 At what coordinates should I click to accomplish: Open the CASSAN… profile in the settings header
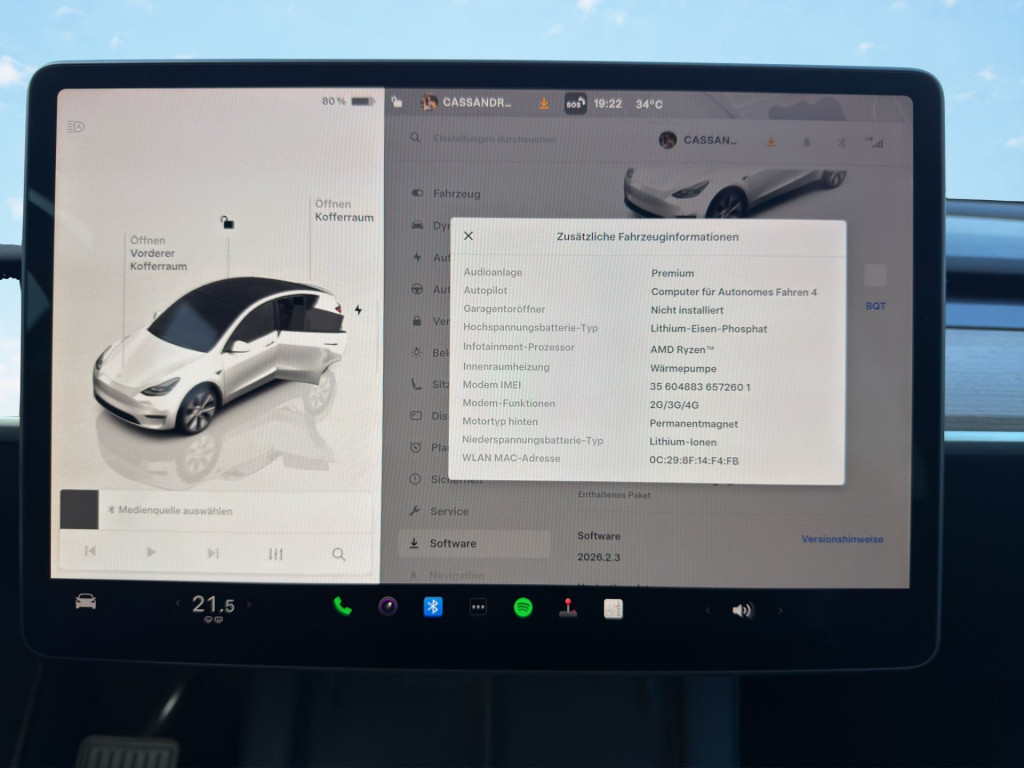[697, 140]
